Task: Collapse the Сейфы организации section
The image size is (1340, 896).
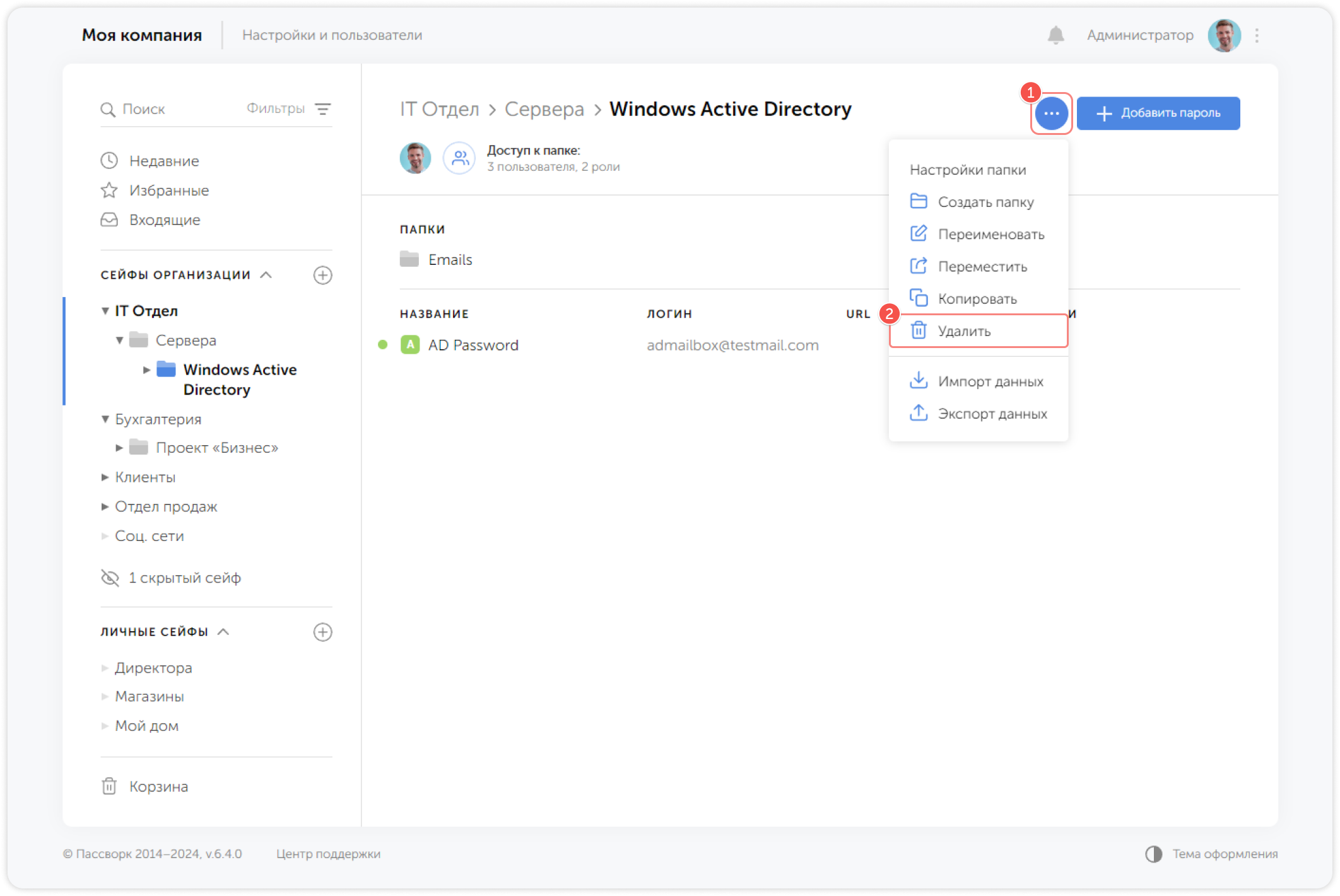Action: tap(266, 275)
